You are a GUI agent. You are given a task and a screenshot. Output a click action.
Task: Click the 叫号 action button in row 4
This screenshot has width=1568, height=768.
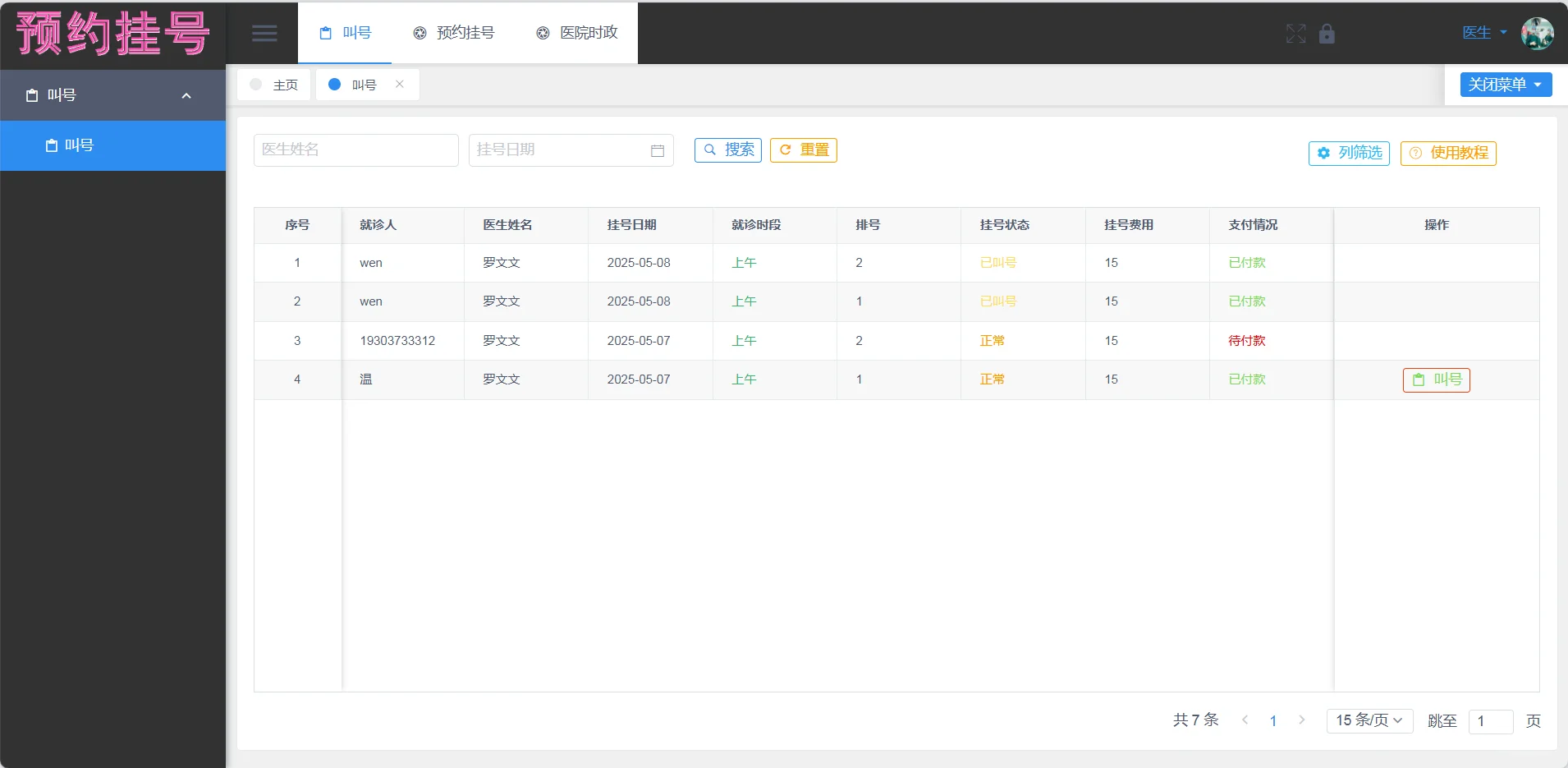(1436, 379)
